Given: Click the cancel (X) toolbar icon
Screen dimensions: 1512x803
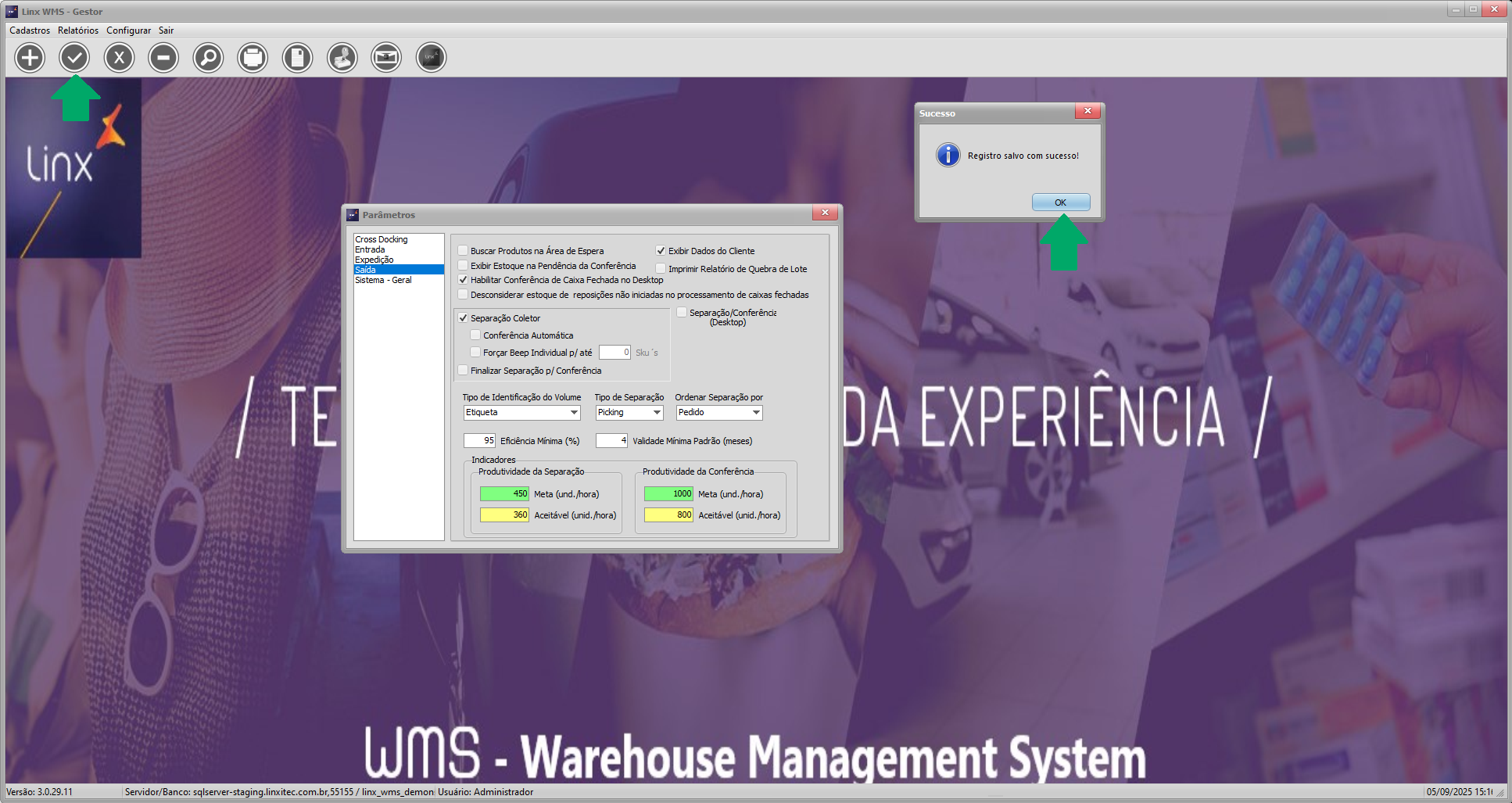Looking at the screenshot, I should click(x=119, y=57).
